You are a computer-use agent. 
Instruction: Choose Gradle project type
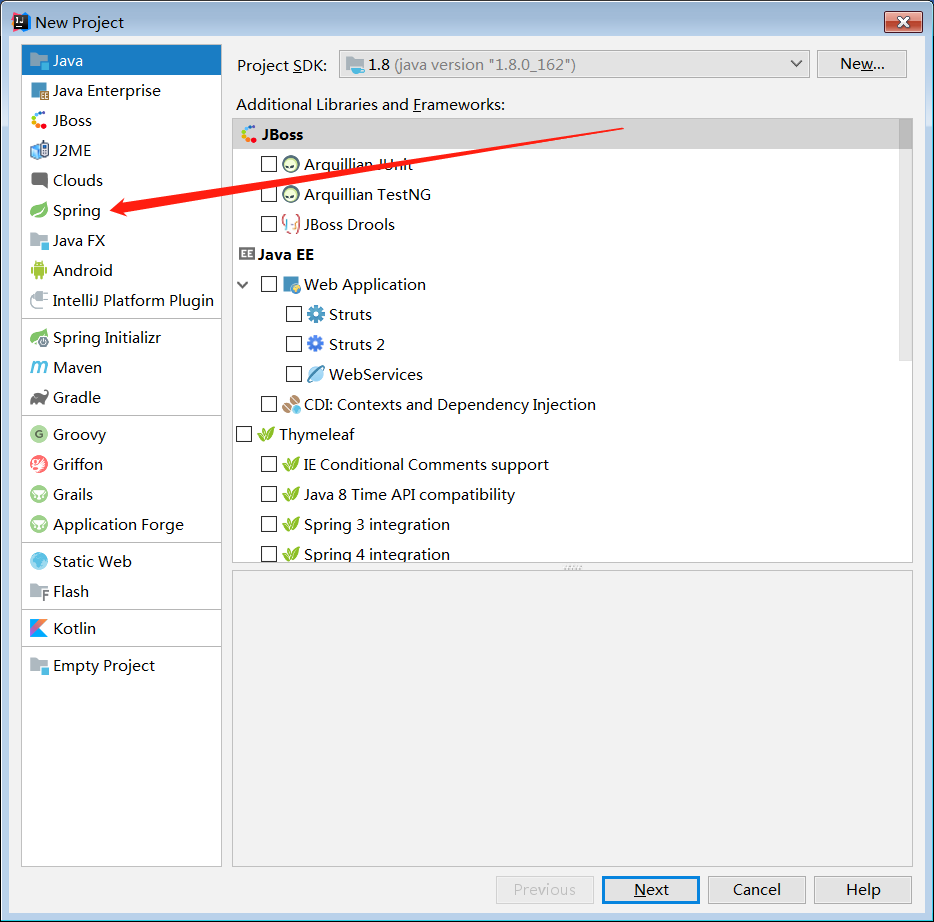(x=122, y=397)
